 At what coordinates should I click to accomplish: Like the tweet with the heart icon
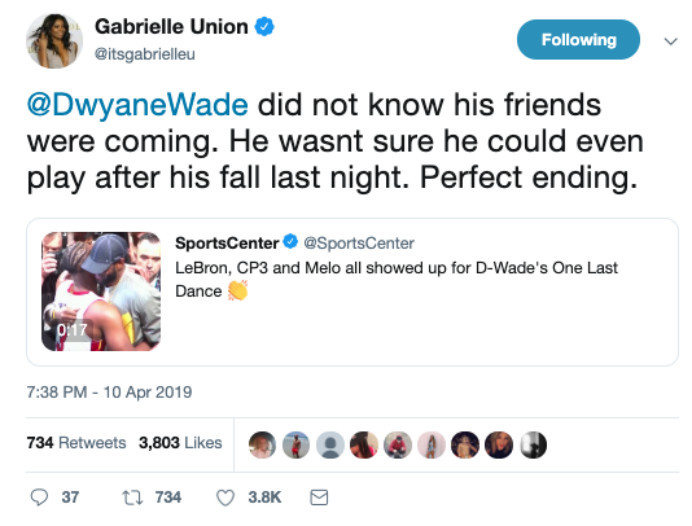point(226,496)
